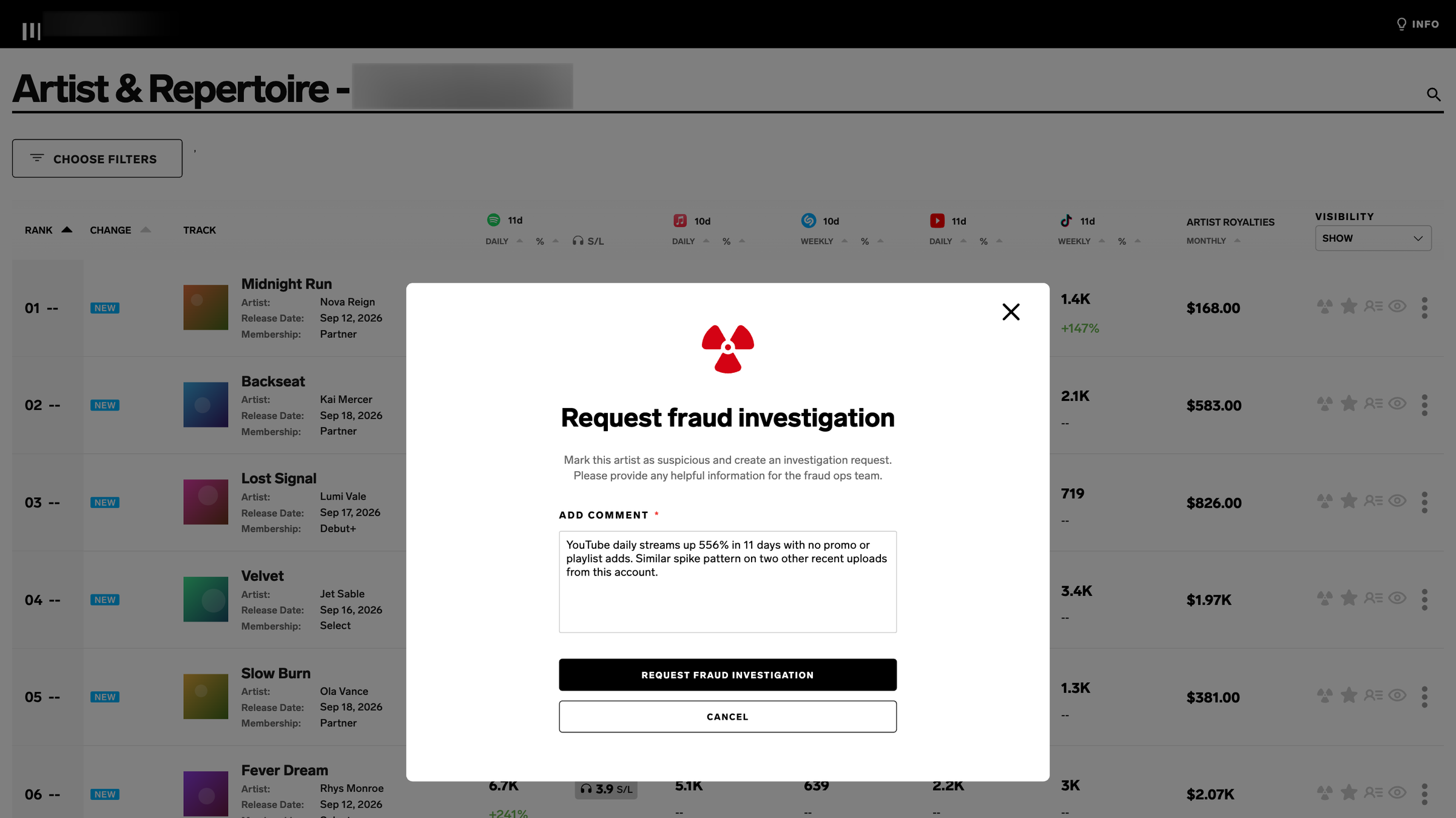Toggle visibility eye for Backseat row
This screenshot has width=1456, height=818.
pos(1397,403)
